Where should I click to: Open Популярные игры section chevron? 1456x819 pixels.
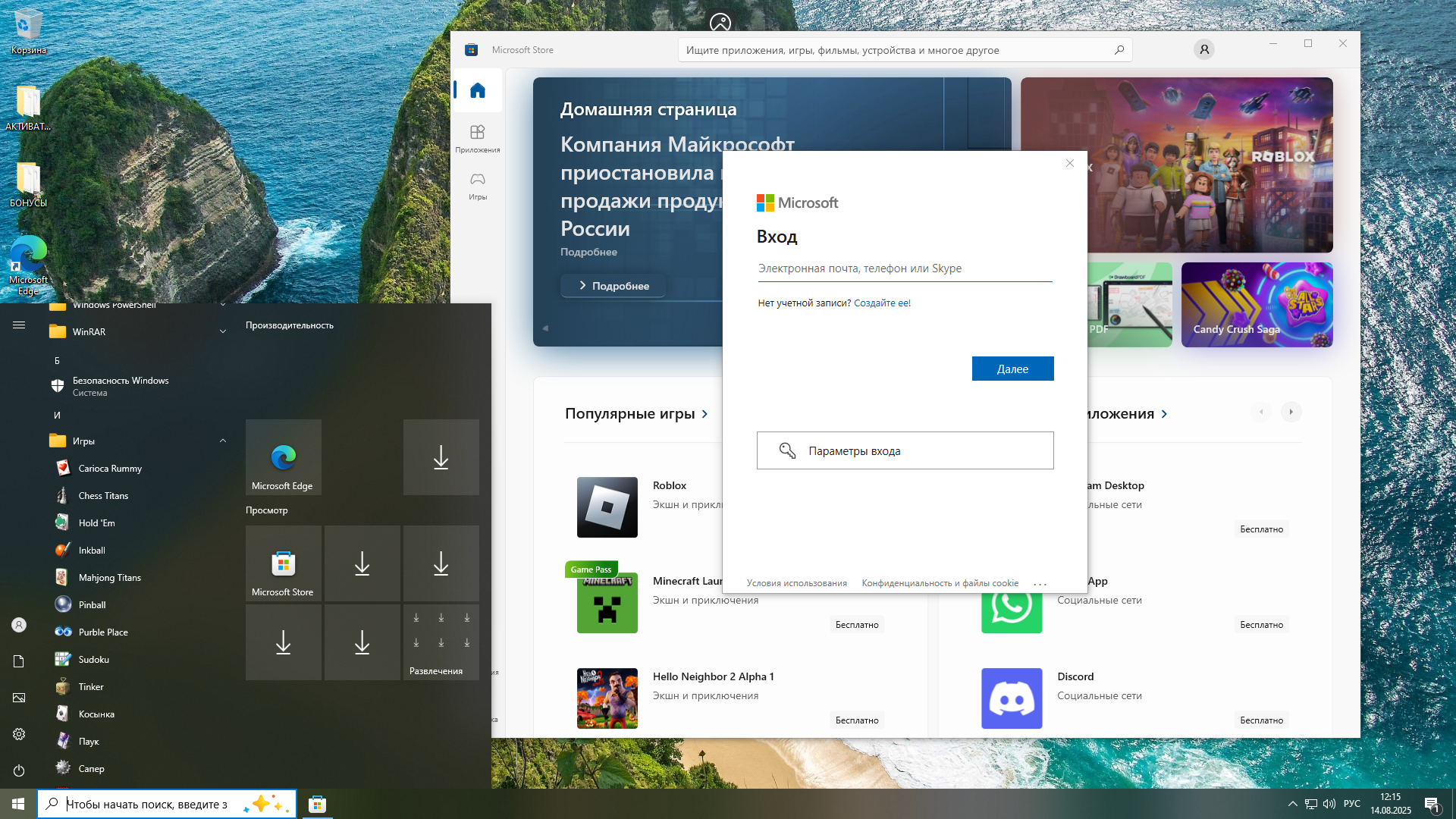click(x=704, y=414)
